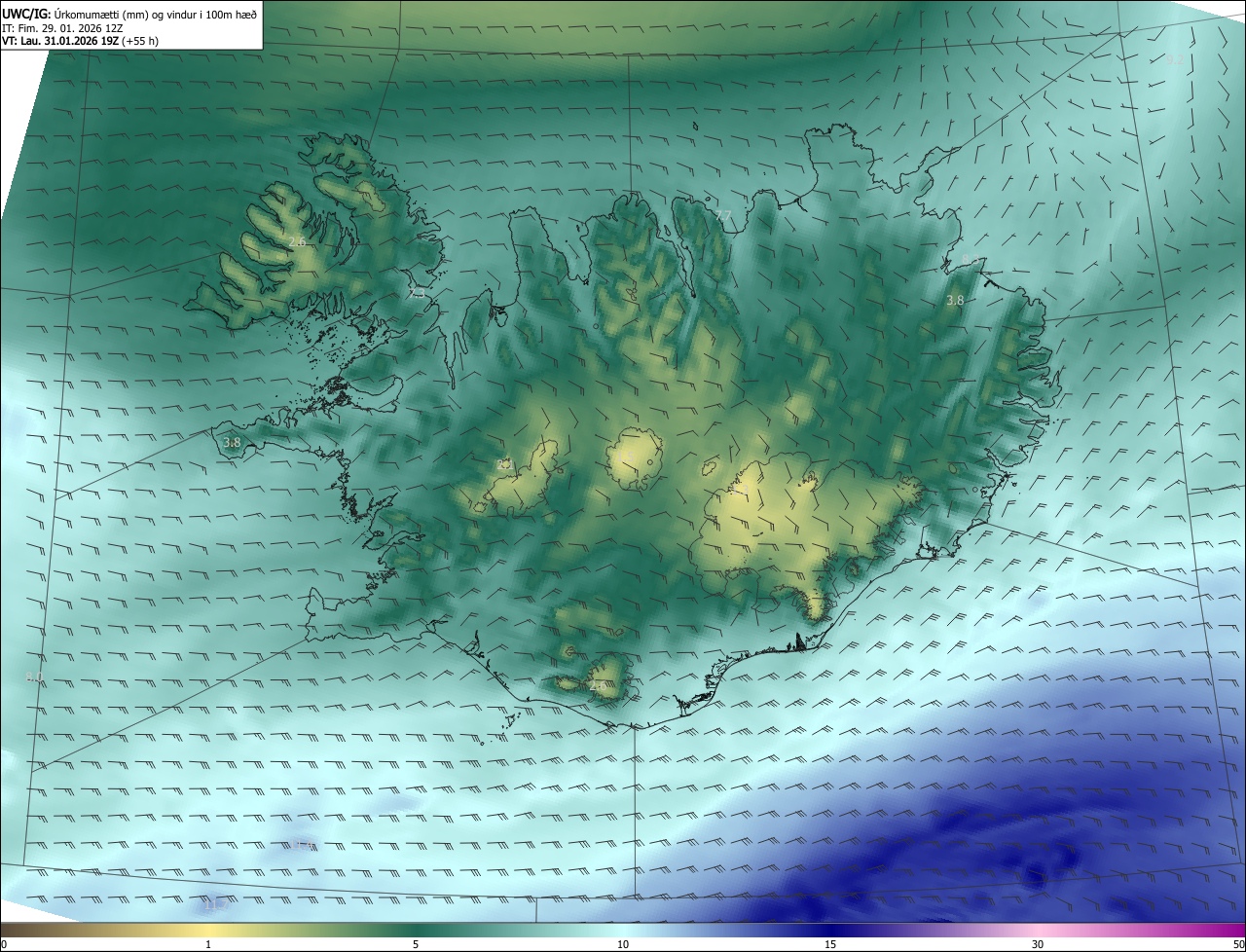This screenshot has height=952, width=1246.
Task: Click the '7.7' value on the north coast
Action: pyautogui.click(x=722, y=215)
